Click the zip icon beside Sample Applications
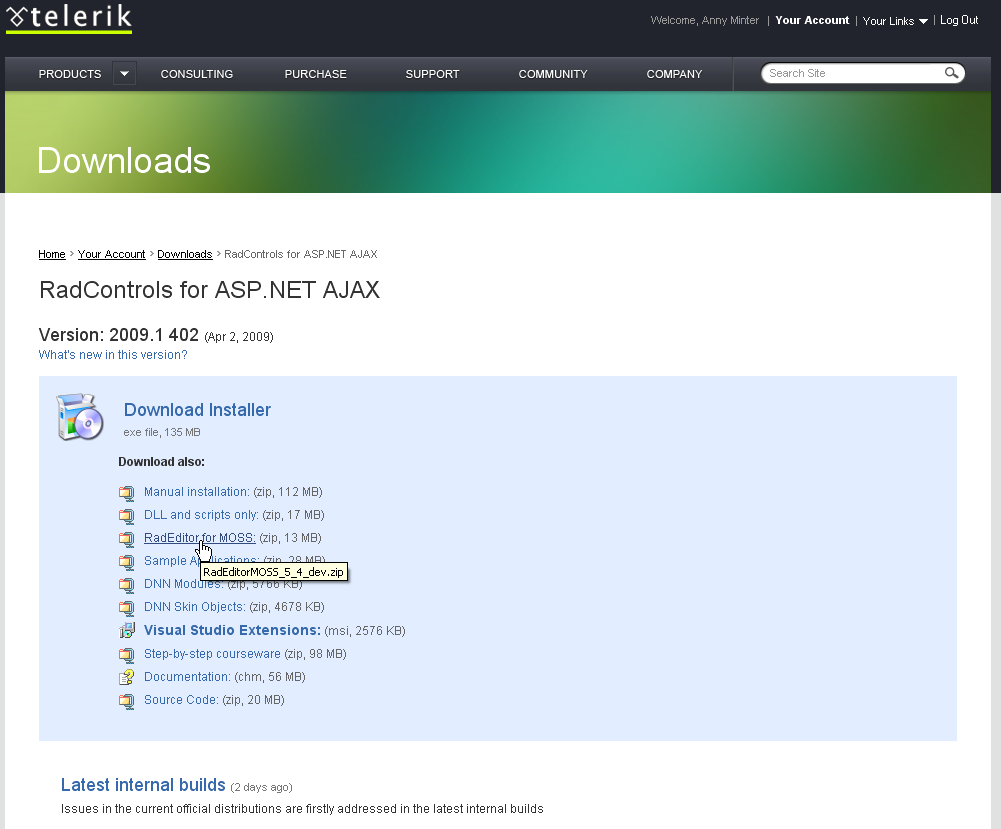1001x829 pixels. pos(126,562)
